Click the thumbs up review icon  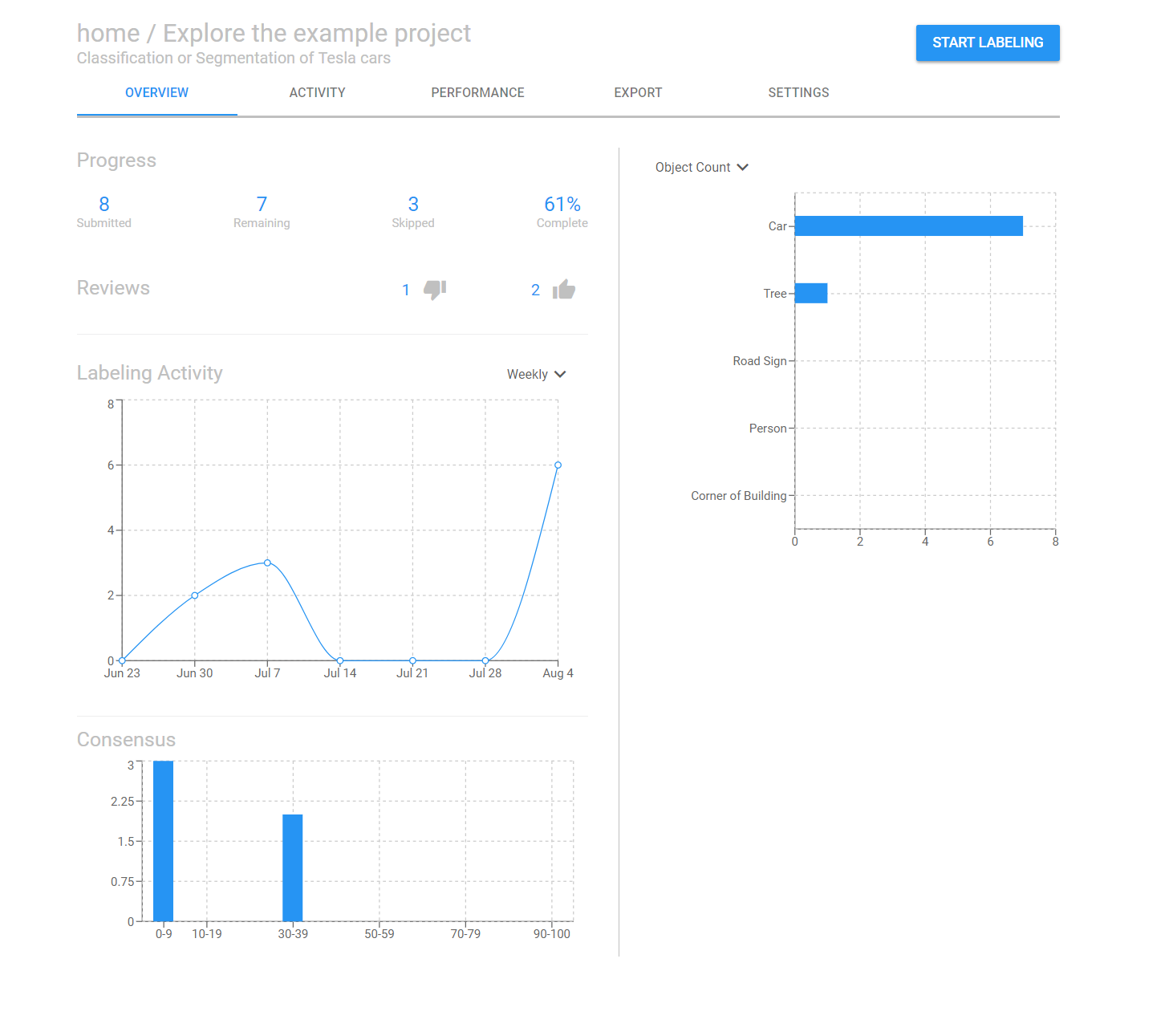564,290
